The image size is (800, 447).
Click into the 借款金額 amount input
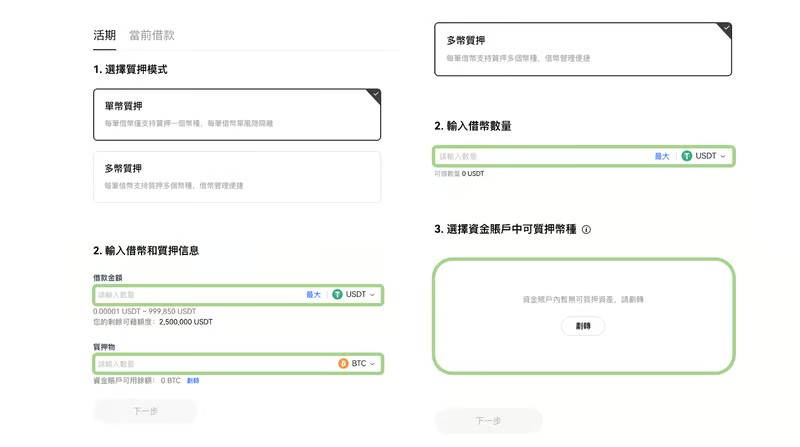point(195,295)
